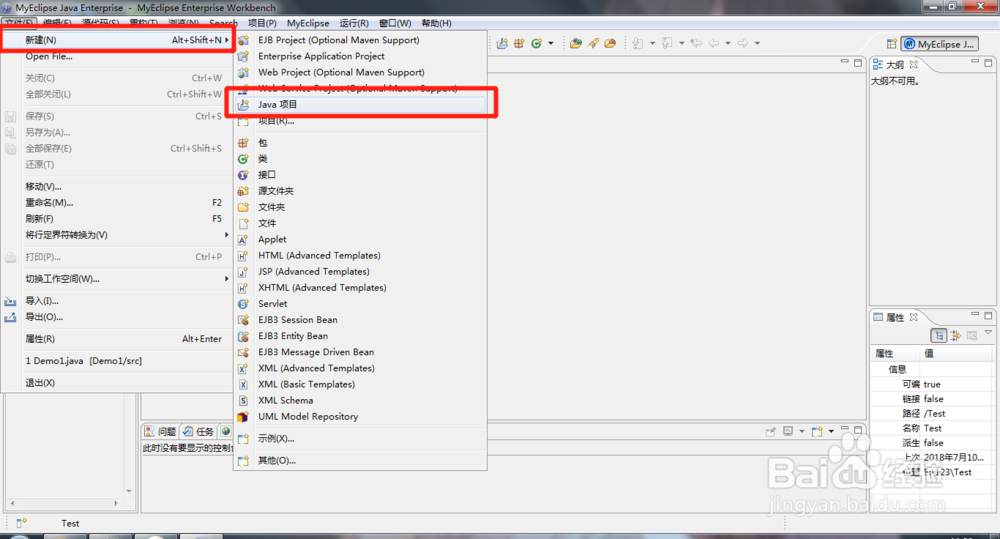Viewport: 1000px width, 539px height.
Task: Click the Servlet icon in the submenu
Action: point(243,304)
